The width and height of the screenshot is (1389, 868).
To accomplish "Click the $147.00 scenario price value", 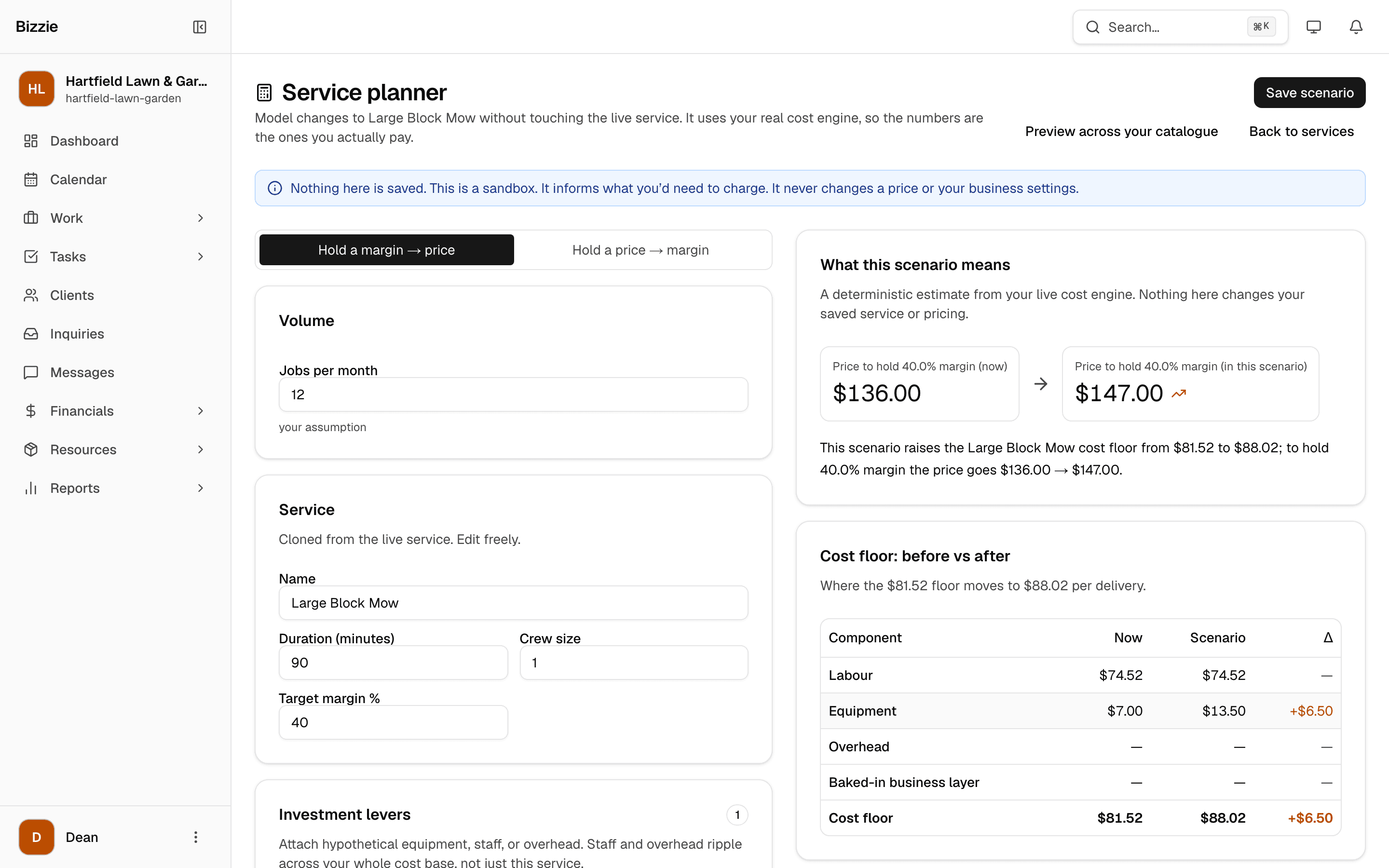I will click(x=1118, y=393).
